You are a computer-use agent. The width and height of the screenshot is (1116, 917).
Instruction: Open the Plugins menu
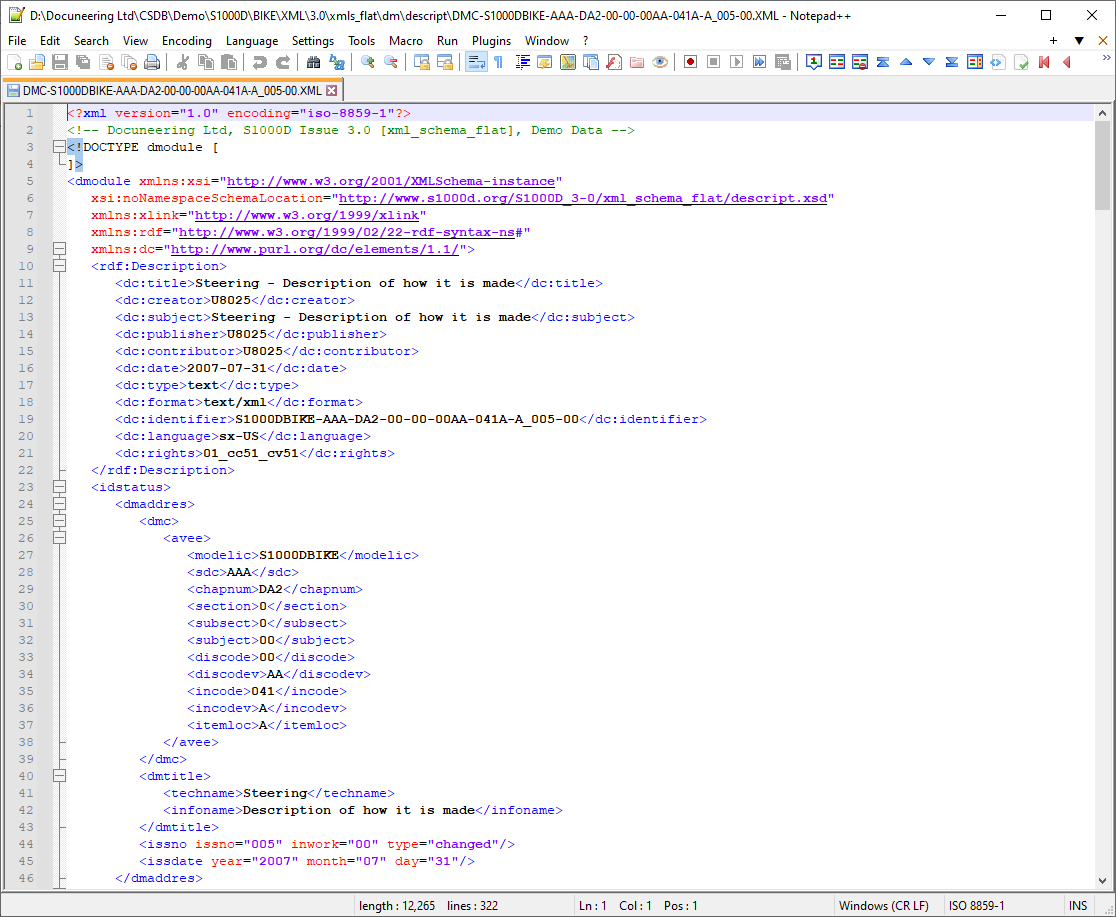[491, 40]
